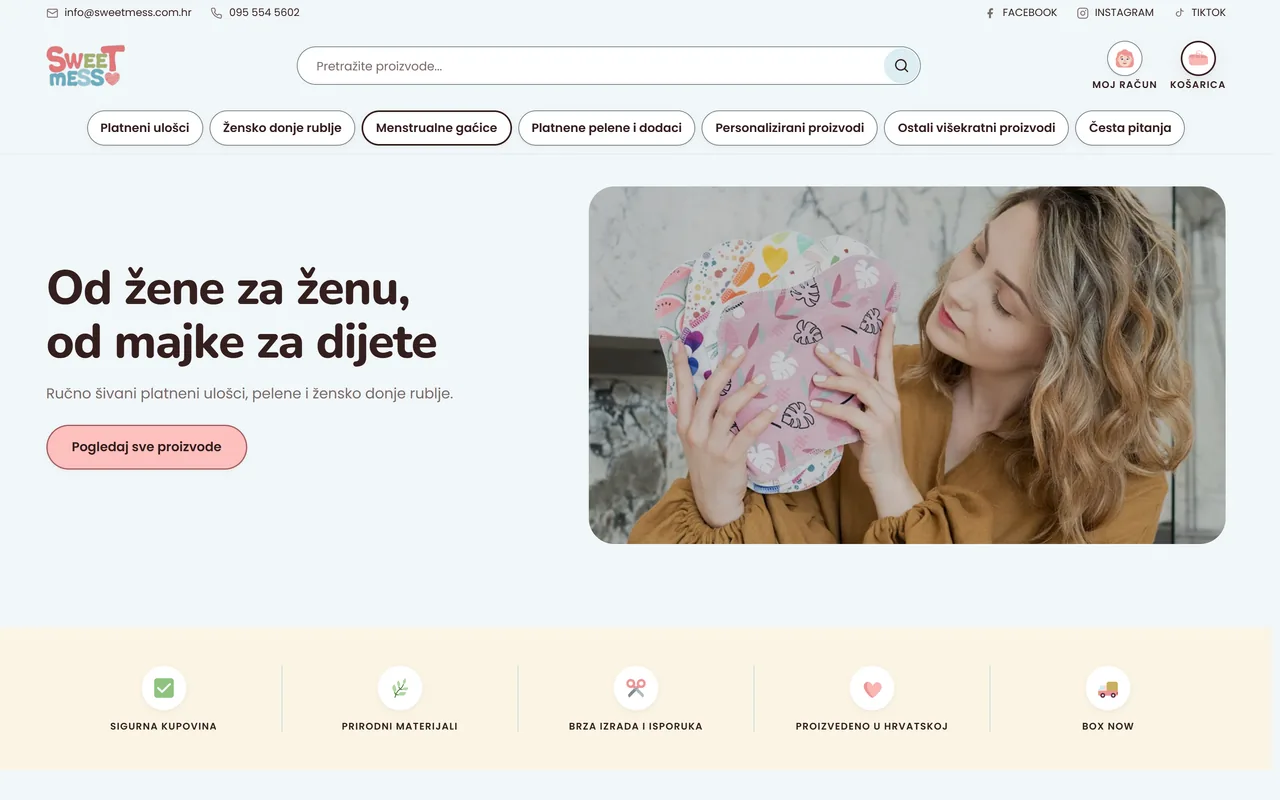Click the phone number 095 554 5602
Image resolution: width=1280 pixels, height=800 pixels.
(264, 13)
